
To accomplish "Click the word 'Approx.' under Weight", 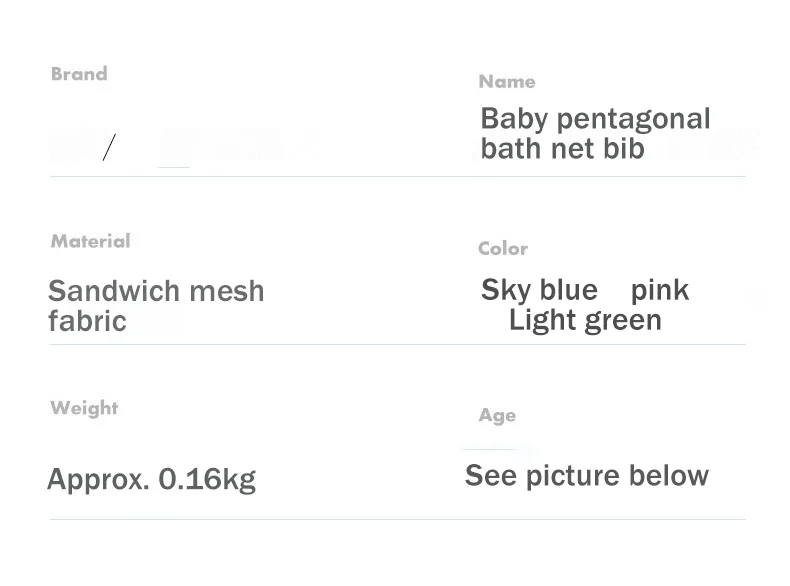I will (x=98, y=479).
